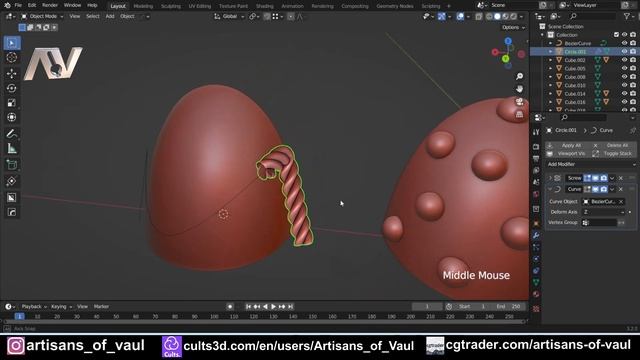Screen dimensions: 640x360
Task: Click the Blender logo menu icon
Action: (7, 5)
